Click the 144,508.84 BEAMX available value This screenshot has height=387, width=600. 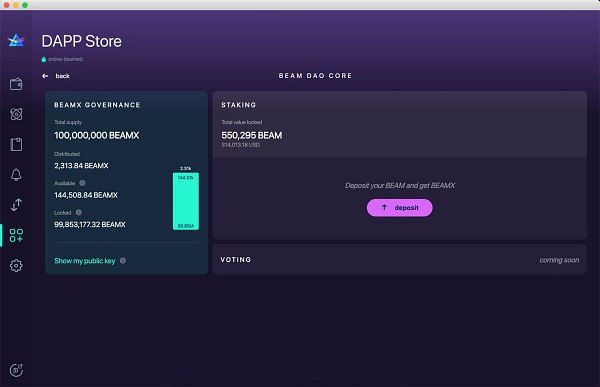point(86,195)
